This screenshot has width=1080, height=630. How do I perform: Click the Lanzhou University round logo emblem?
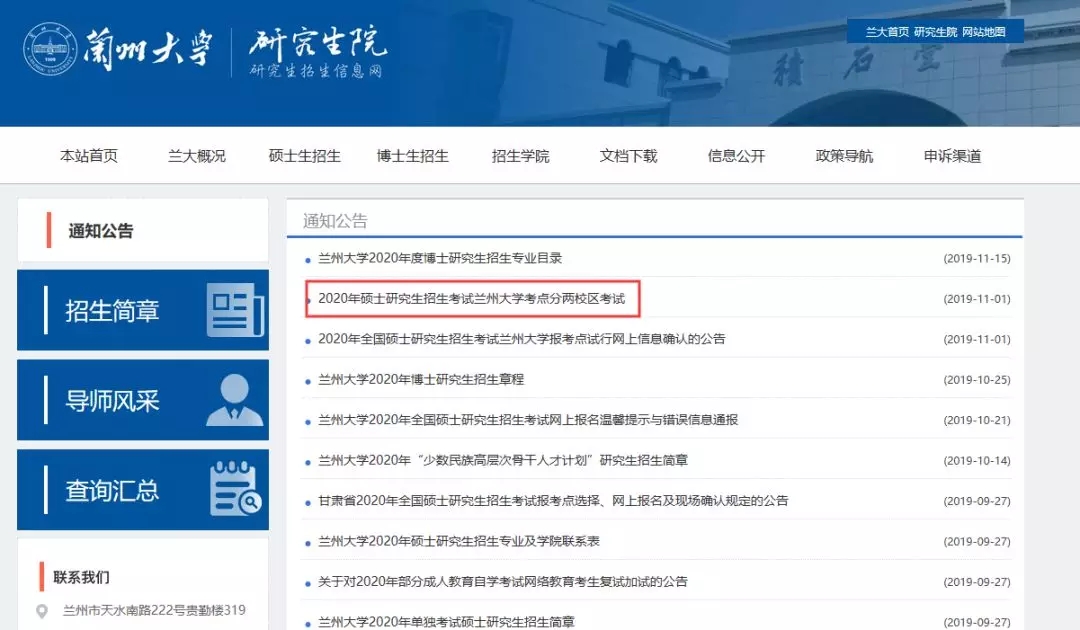50,48
